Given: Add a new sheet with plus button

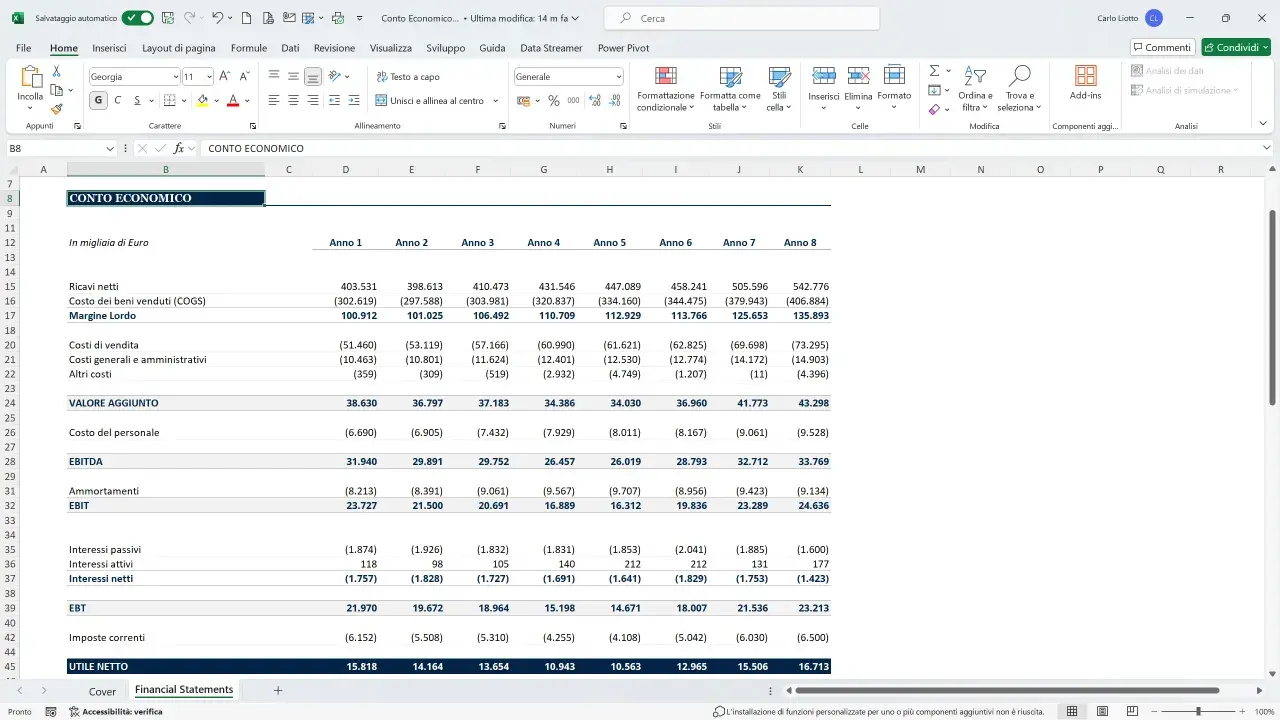Looking at the screenshot, I should tap(278, 691).
